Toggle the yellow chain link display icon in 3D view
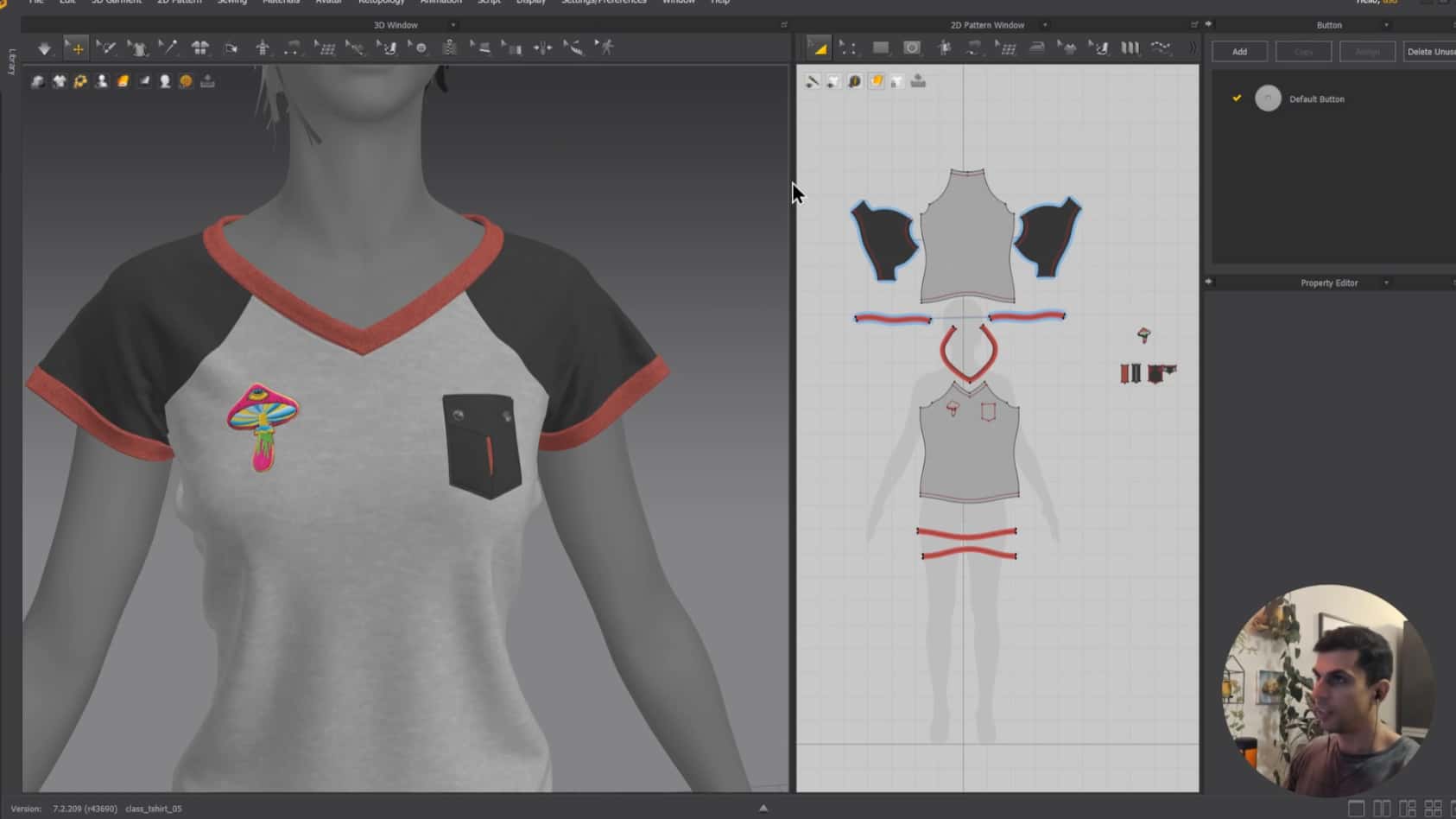1456x819 pixels. click(x=80, y=81)
